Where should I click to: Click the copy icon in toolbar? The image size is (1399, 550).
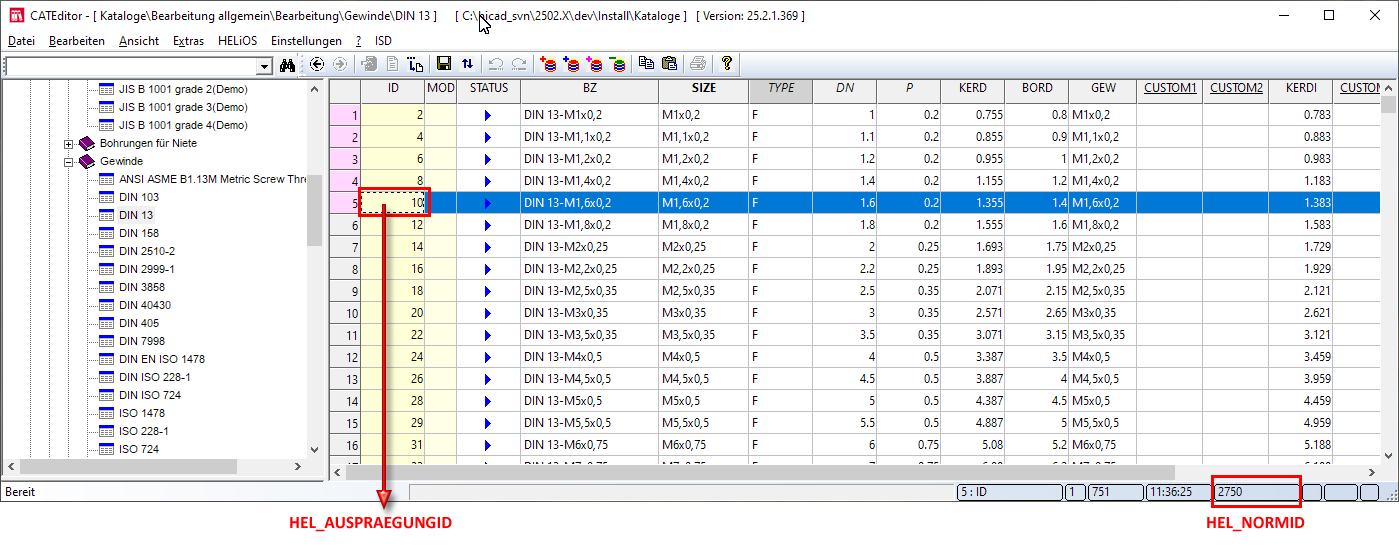(x=646, y=65)
